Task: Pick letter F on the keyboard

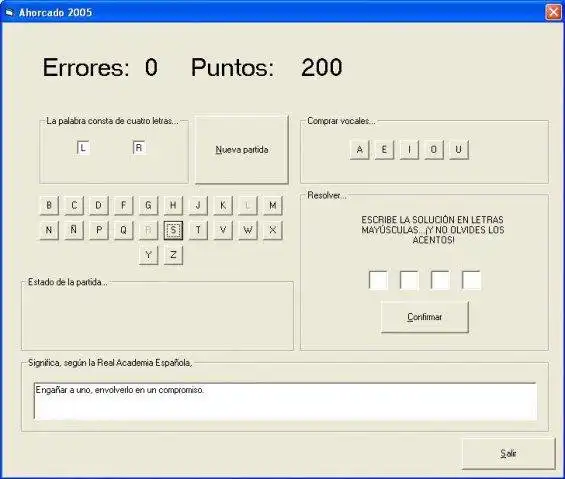Action: point(124,205)
